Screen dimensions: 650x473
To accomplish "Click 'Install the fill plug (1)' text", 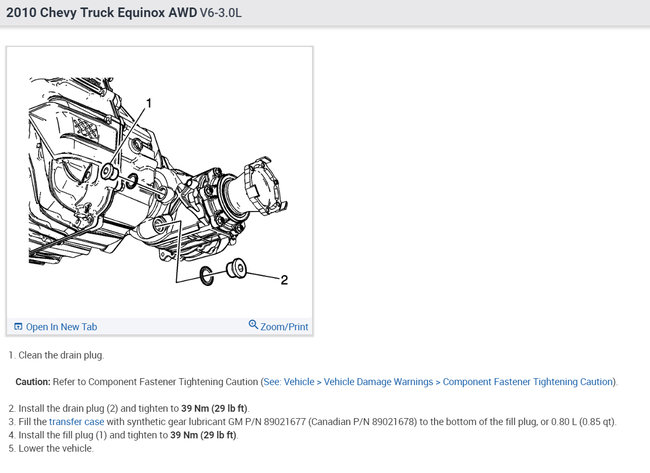I will 63,435.
